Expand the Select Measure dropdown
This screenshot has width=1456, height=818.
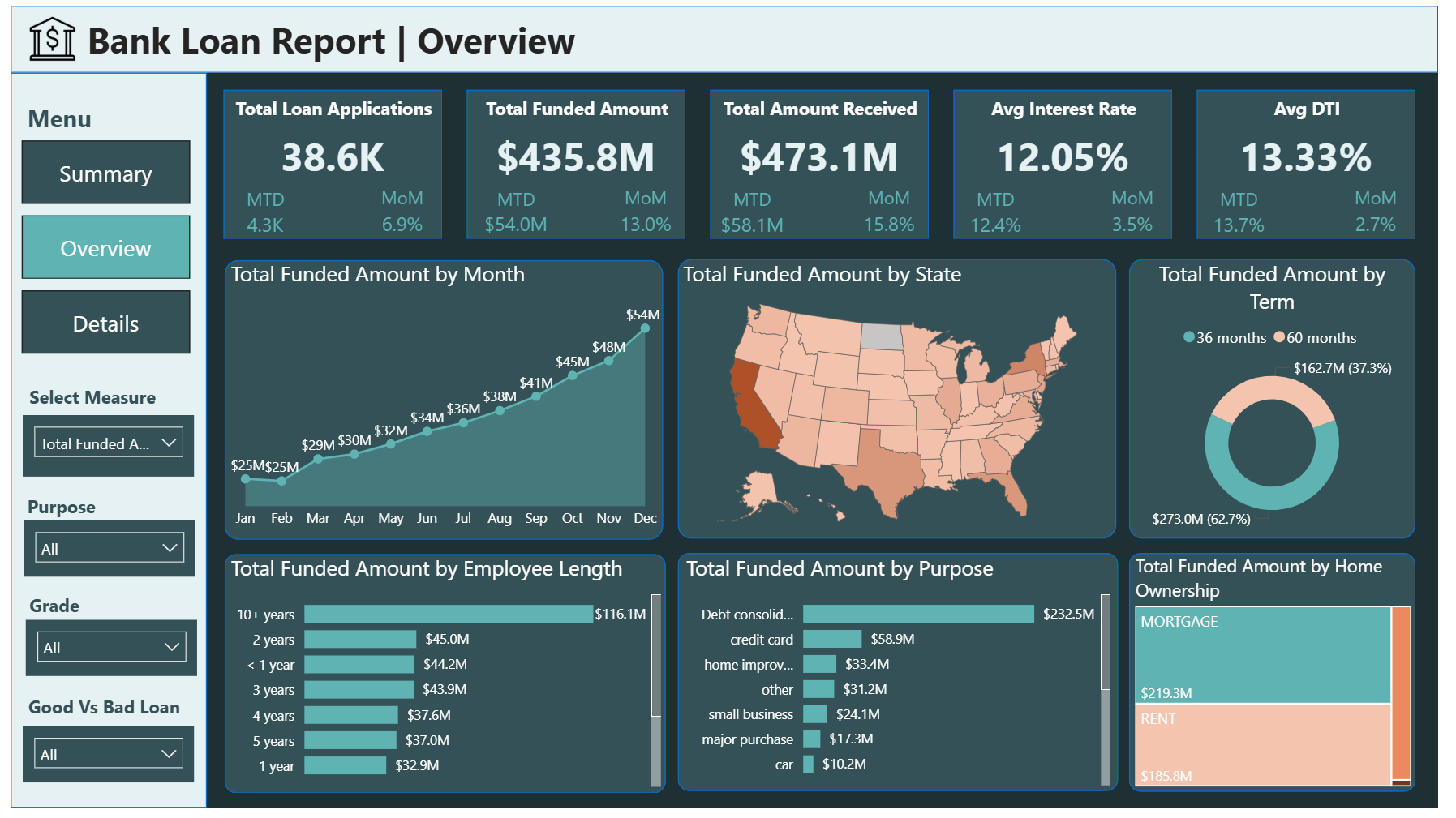[109, 443]
